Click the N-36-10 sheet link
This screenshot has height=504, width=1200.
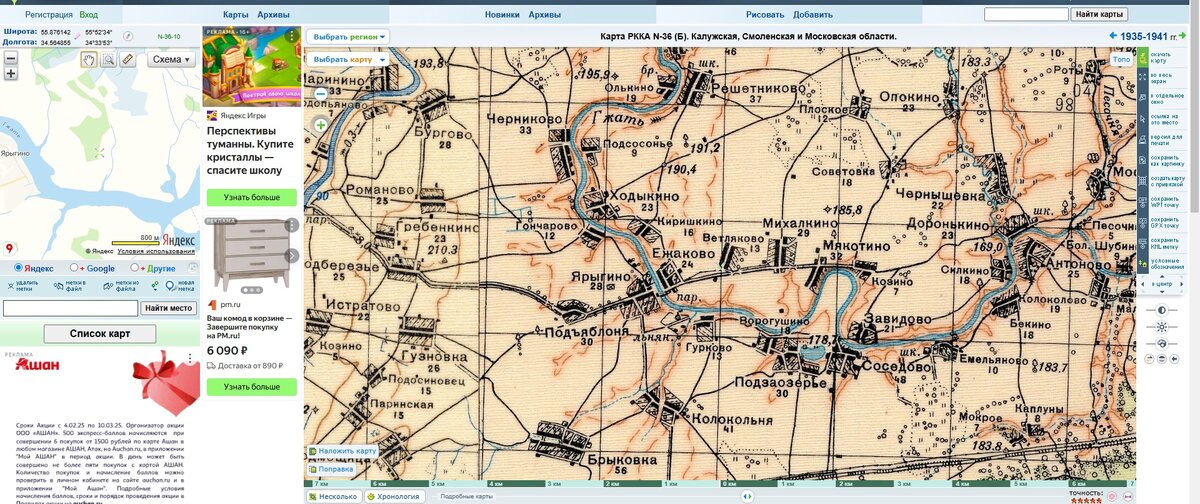coord(169,36)
